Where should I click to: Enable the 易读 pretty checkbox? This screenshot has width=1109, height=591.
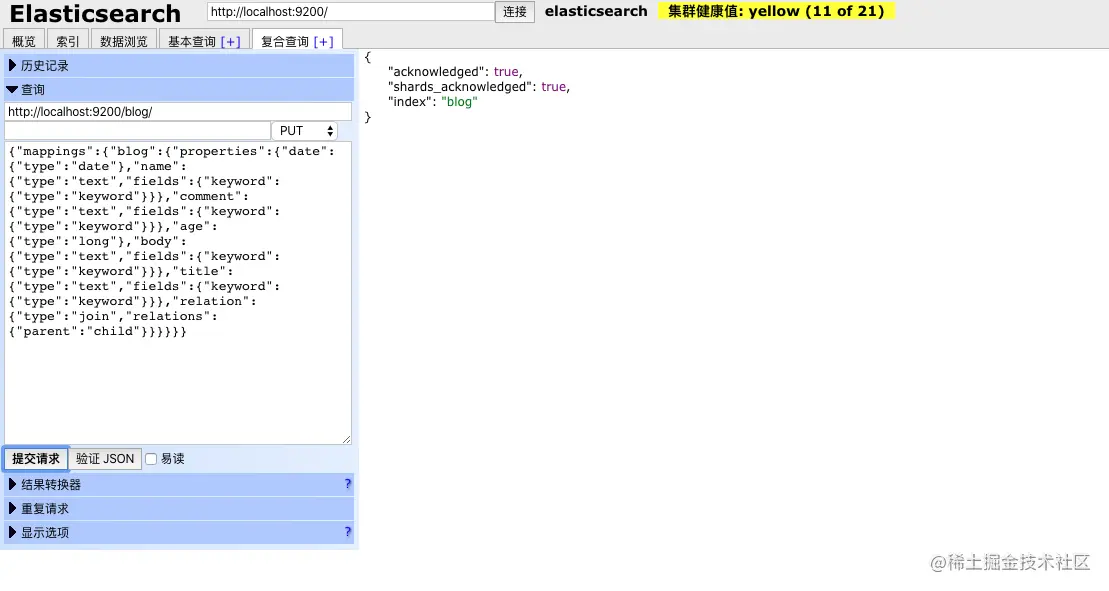click(151, 459)
